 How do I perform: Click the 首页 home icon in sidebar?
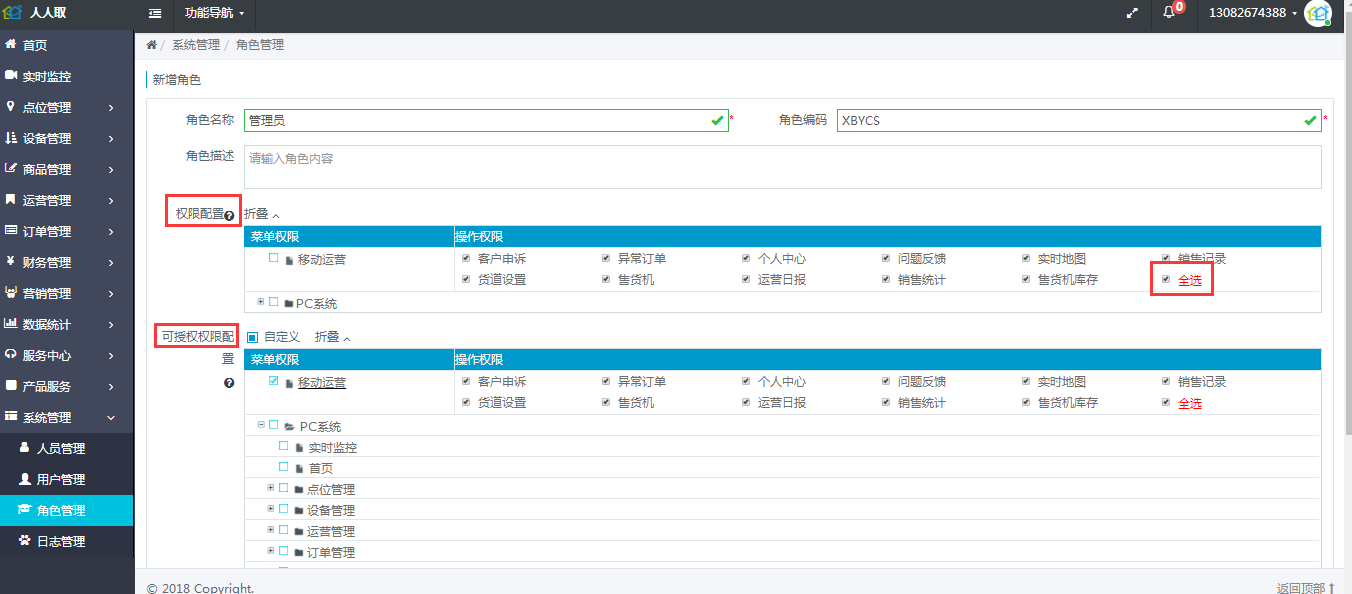pyautogui.click(x=10, y=44)
